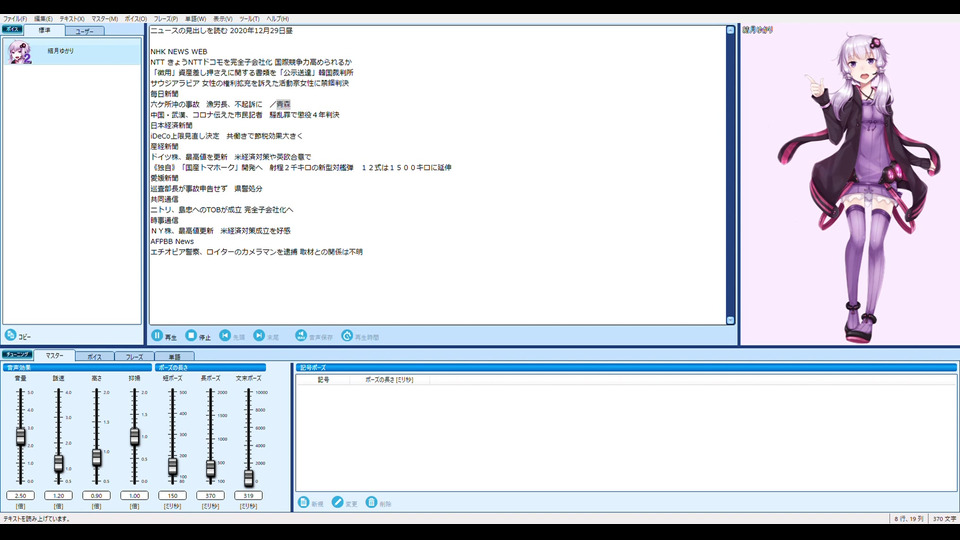Click the line '日本経済新聞' in editor
The image size is (960, 540).
[x=171, y=126]
